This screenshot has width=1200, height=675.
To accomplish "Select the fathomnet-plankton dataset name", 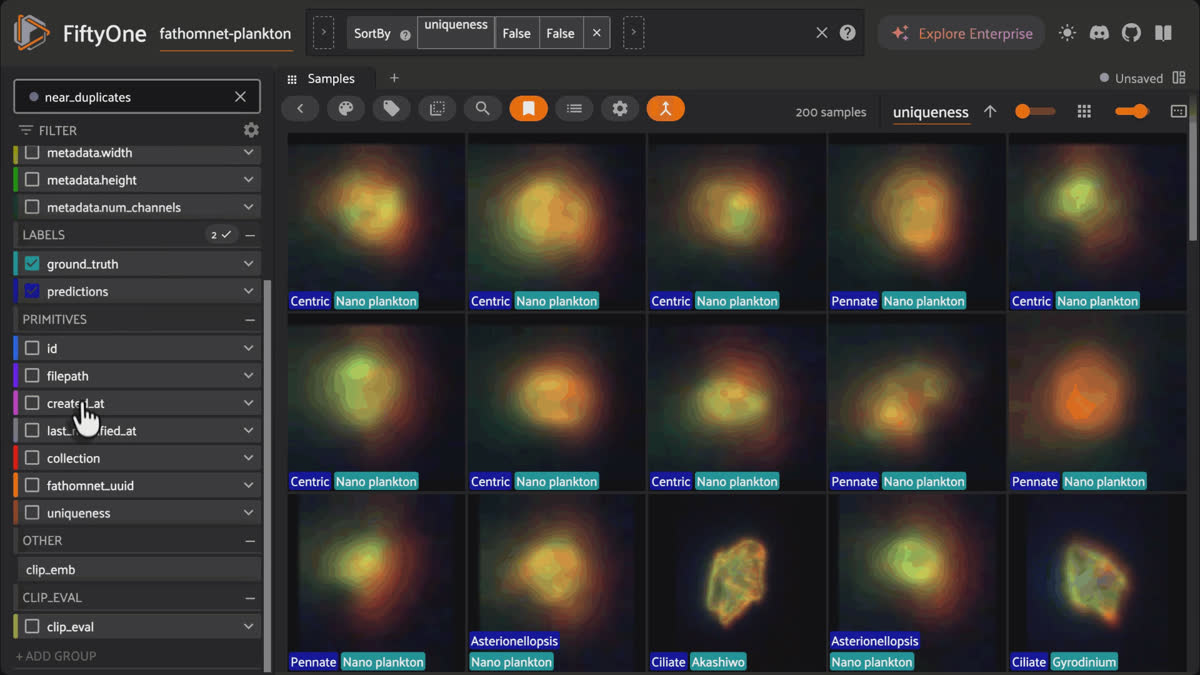I will click(x=226, y=33).
